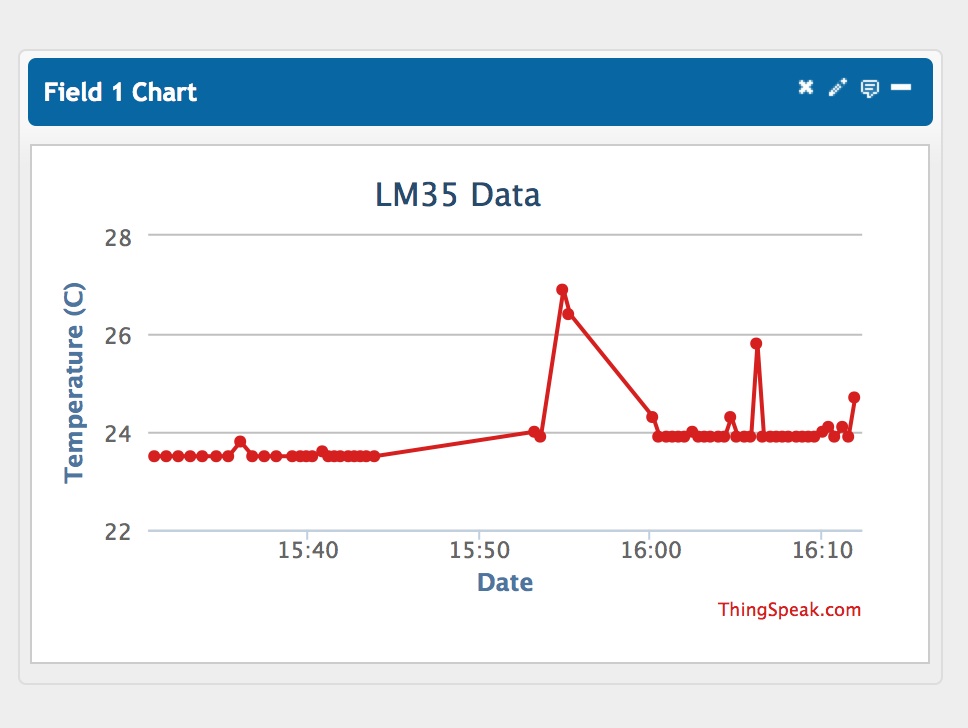
Task: Click the X icon on the blue header
Action: pos(806,88)
